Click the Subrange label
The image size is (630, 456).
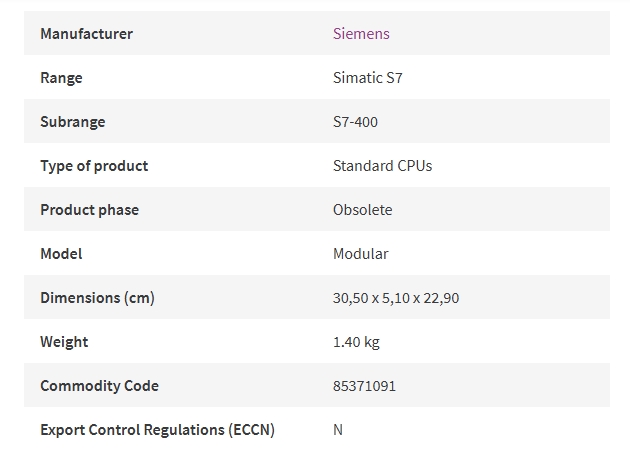point(73,122)
